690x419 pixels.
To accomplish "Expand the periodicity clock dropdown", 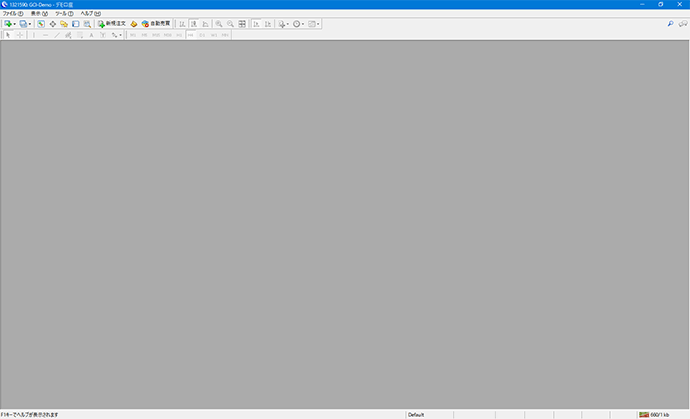I will [303, 23].
